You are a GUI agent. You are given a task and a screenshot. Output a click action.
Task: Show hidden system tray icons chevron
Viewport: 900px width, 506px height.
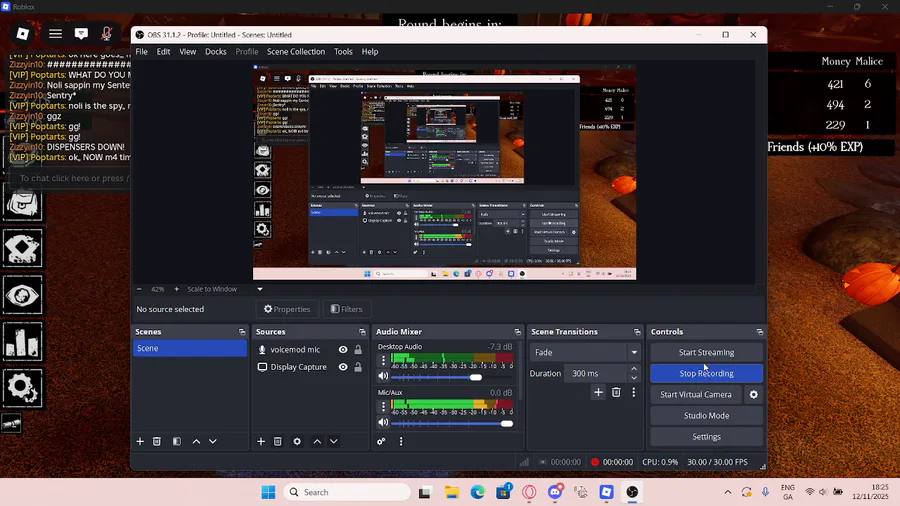[x=727, y=492]
